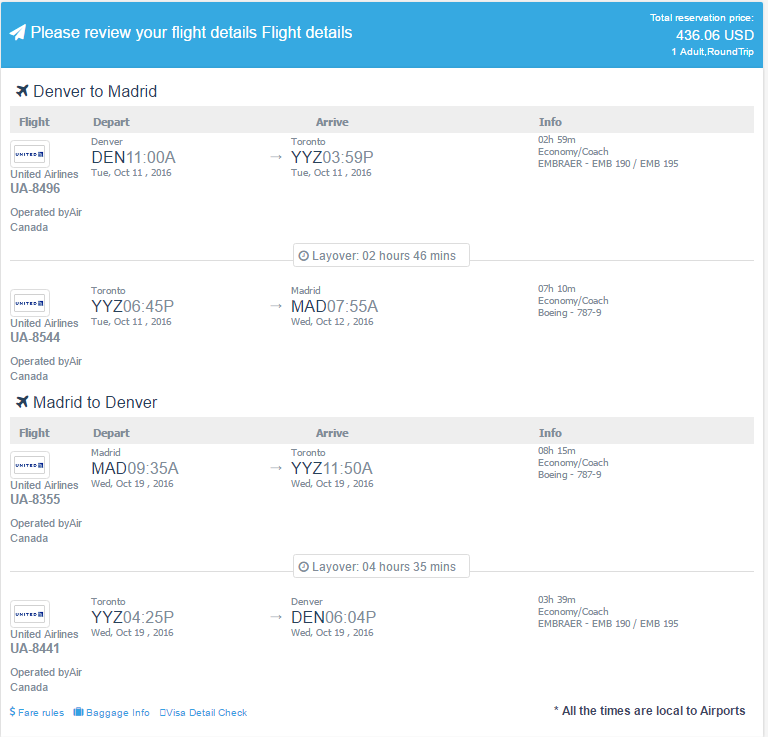Click United Airlines logo for flight UA-8441
This screenshot has width=768, height=737.
30,614
